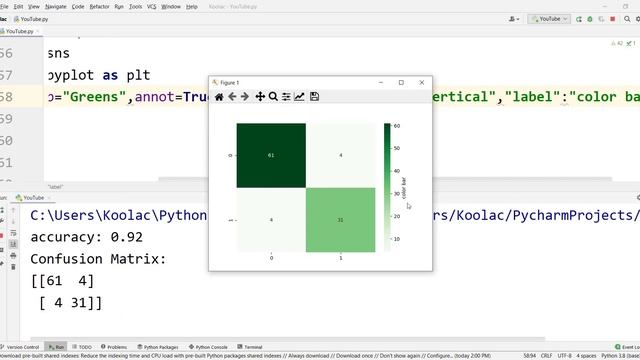Open the TODO tool window
The height and width of the screenshot is (360, 640).
tap(82, 347)
